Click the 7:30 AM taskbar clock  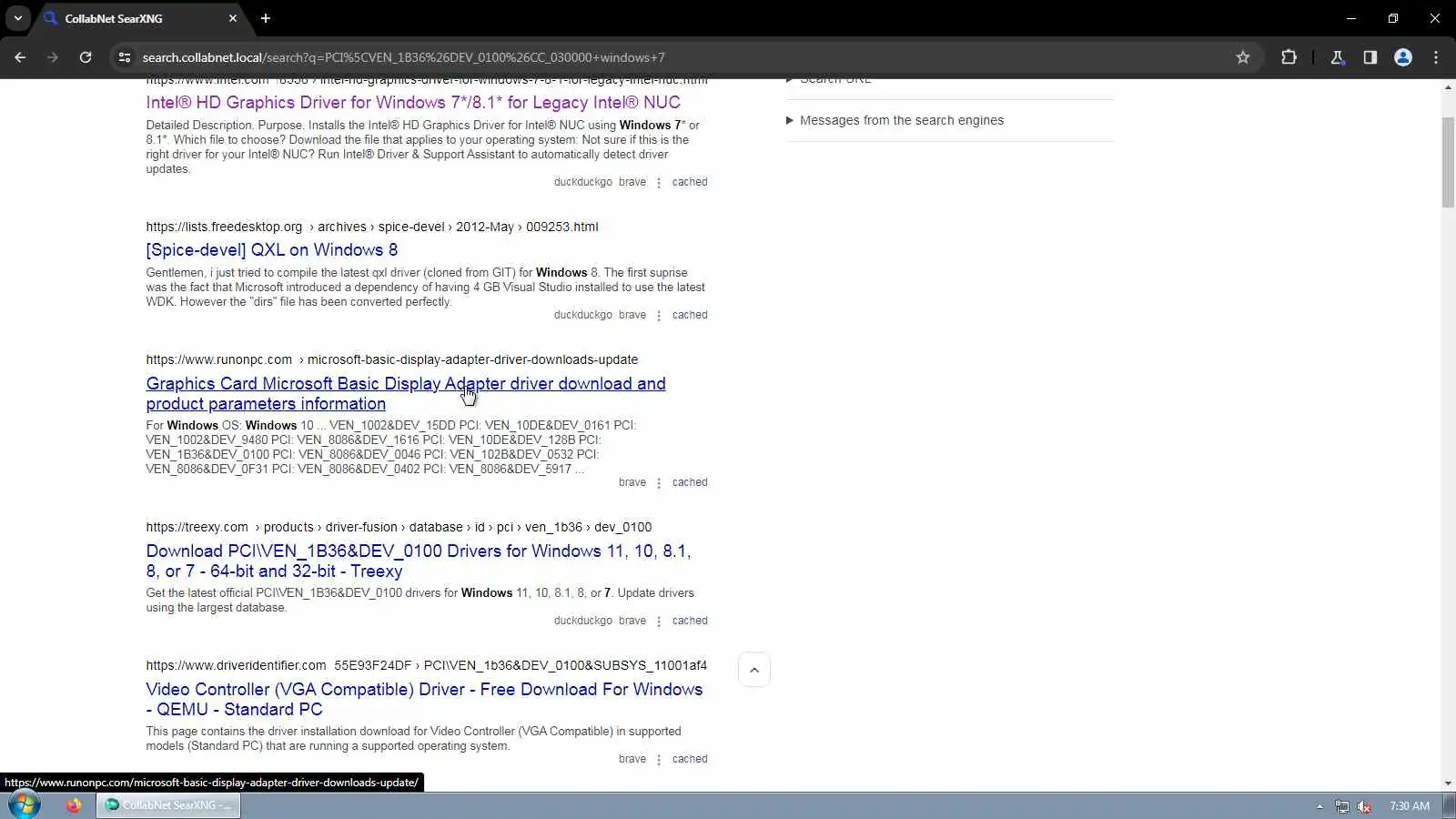pos(1410,806)
